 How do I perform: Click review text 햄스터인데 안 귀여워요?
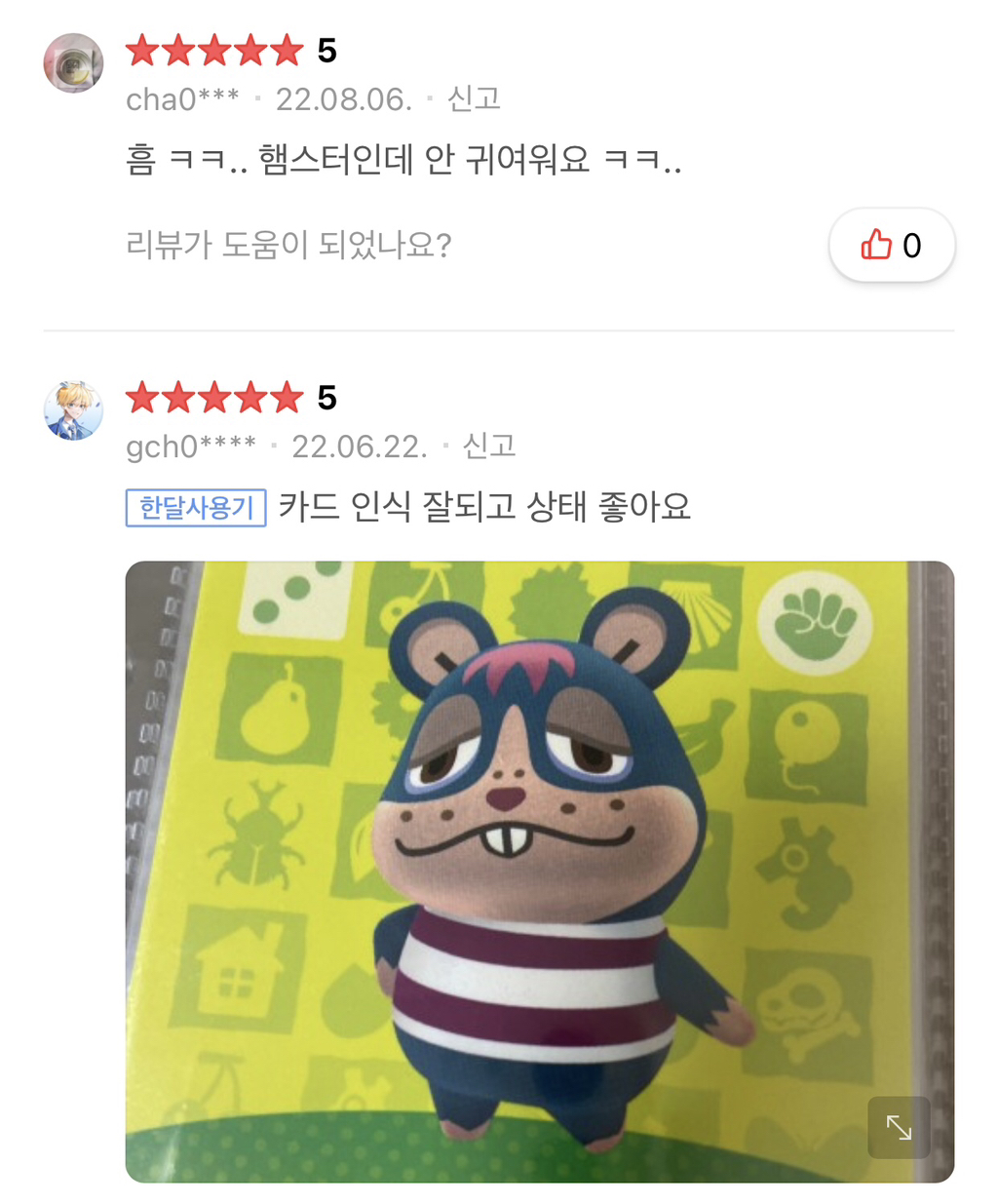(424, 159)
